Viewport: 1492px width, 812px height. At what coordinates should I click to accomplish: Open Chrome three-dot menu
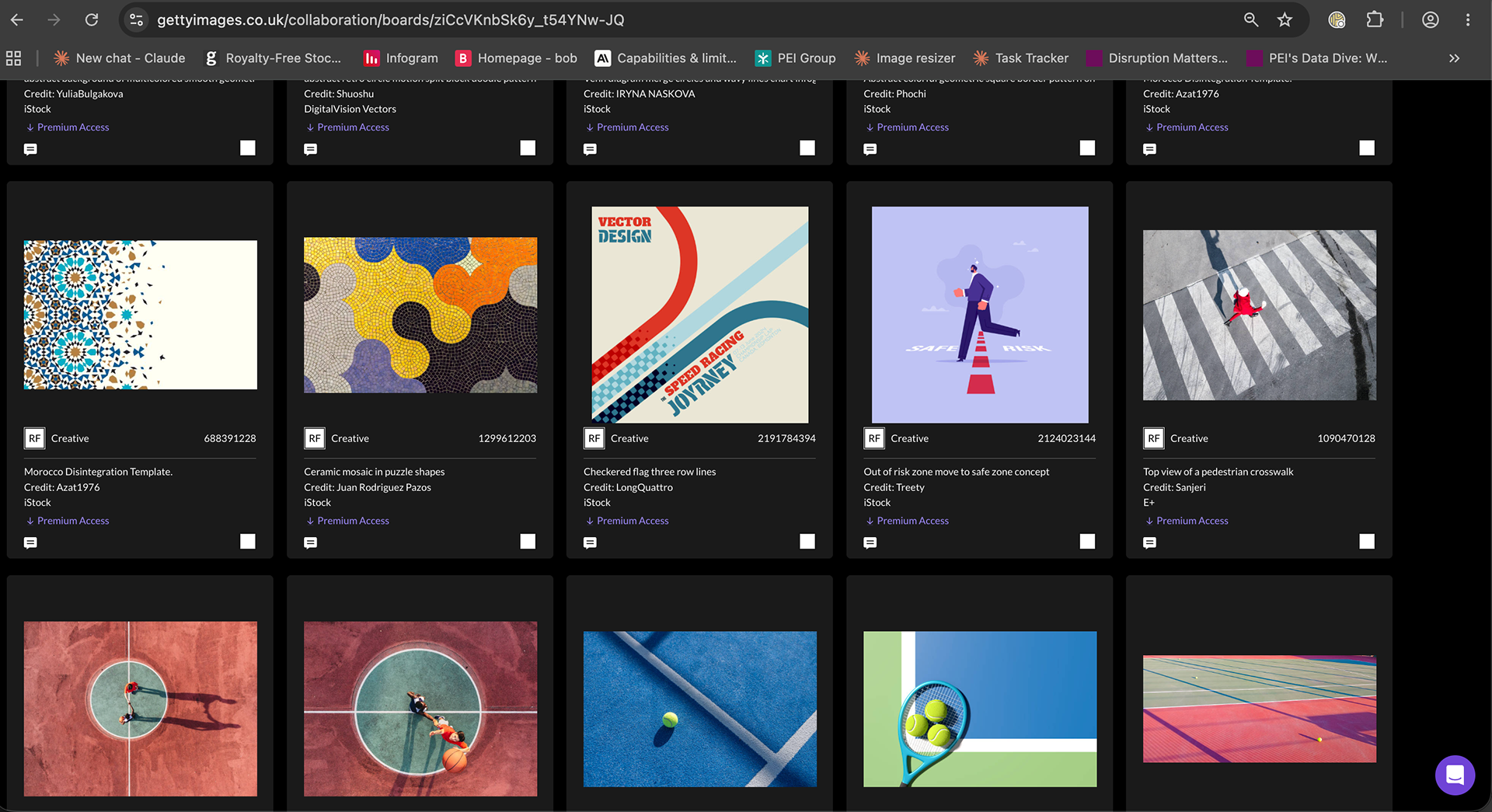[1468, 20]
